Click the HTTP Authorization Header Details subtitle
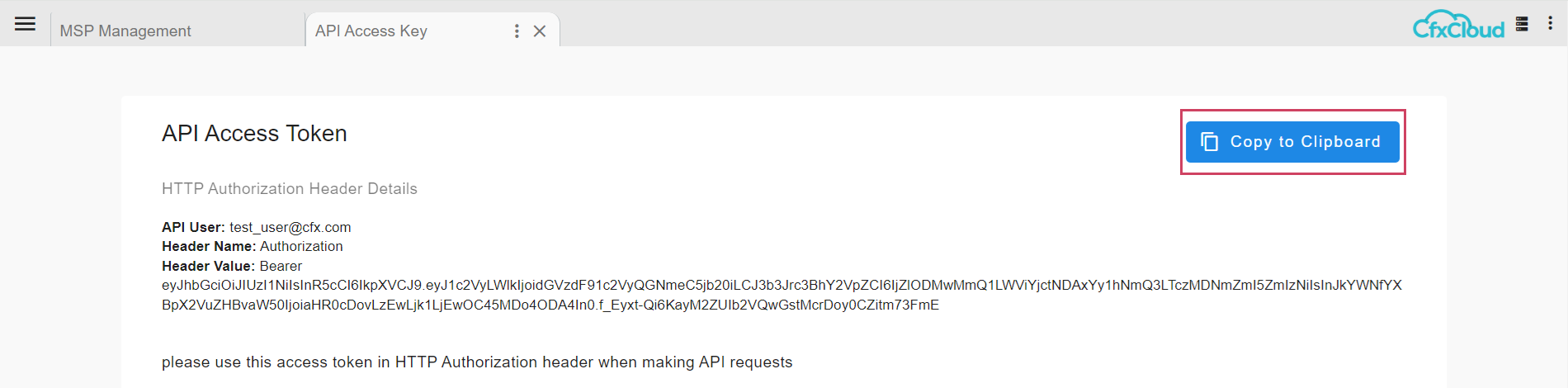The width and height of the screenshot is (1568, 388). [x=290, y=189]
